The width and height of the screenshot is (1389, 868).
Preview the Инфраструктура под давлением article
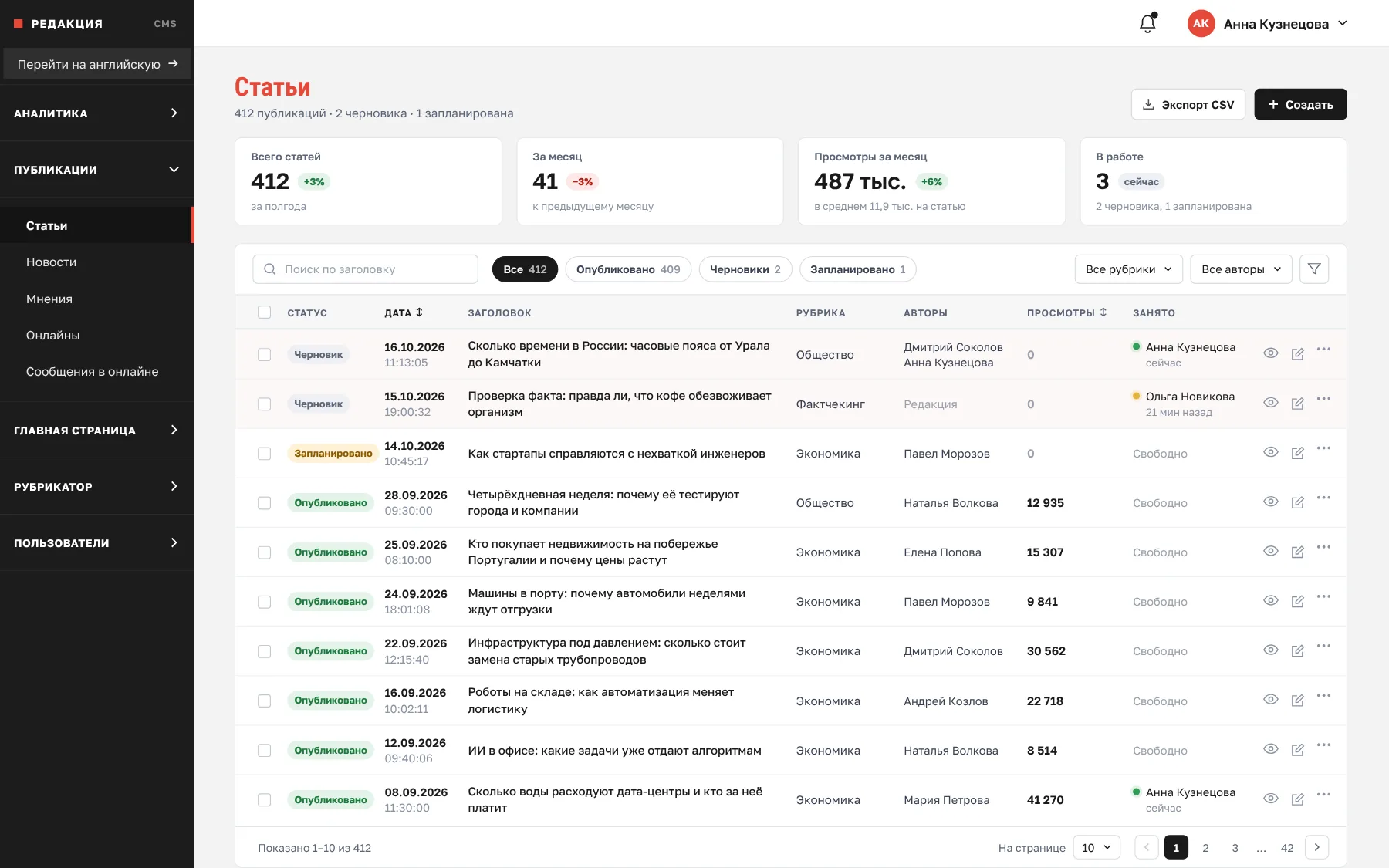(1271, 650)
